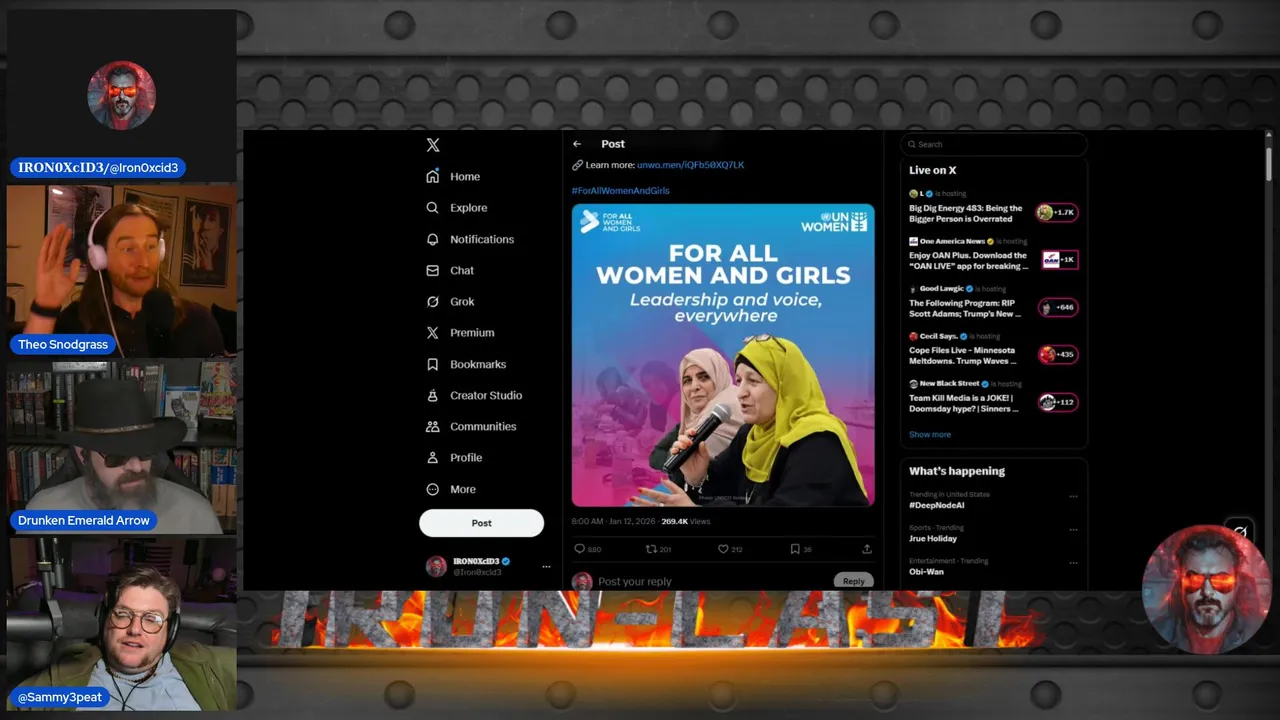
Task: Open the #DeepNodeAI trending topic
Action: 936,505
